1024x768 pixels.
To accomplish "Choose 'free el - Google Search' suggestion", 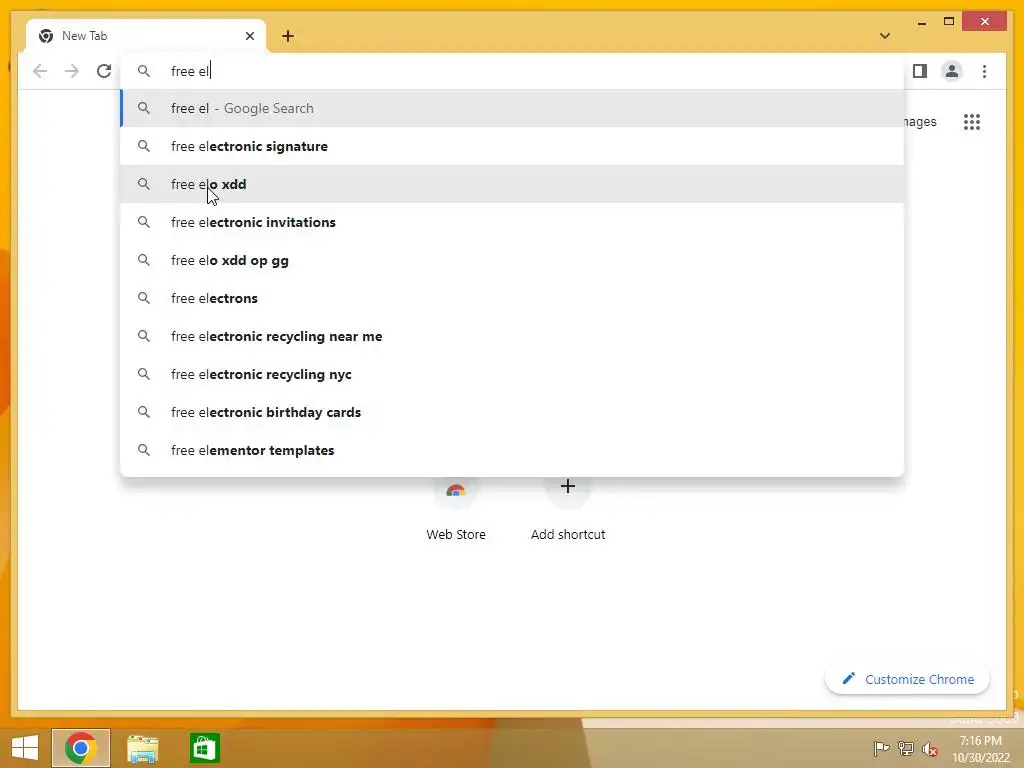I will pos(513,108).
